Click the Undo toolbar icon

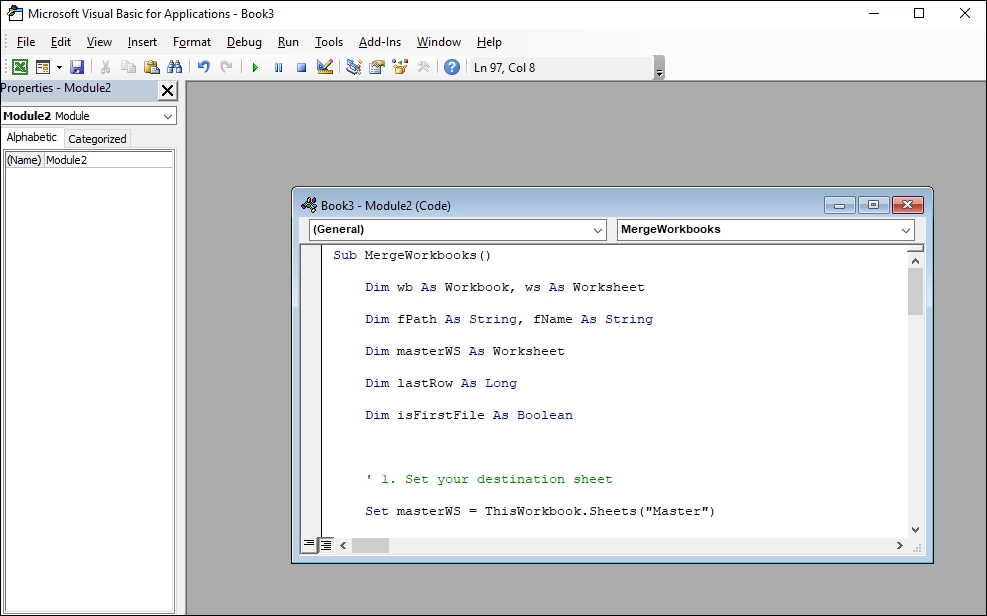(x=202, y=66)
